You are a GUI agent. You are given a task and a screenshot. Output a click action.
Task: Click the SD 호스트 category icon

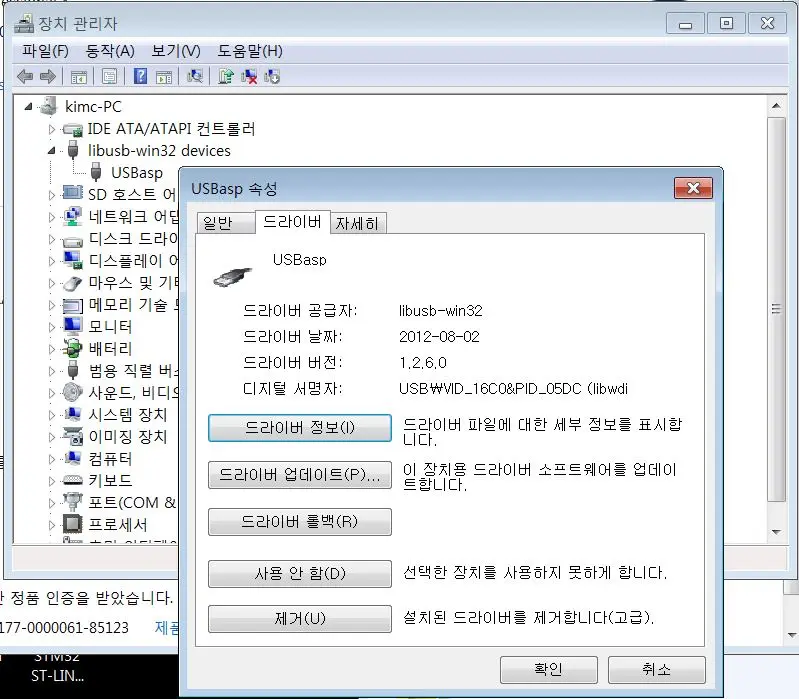coord(72,194)
